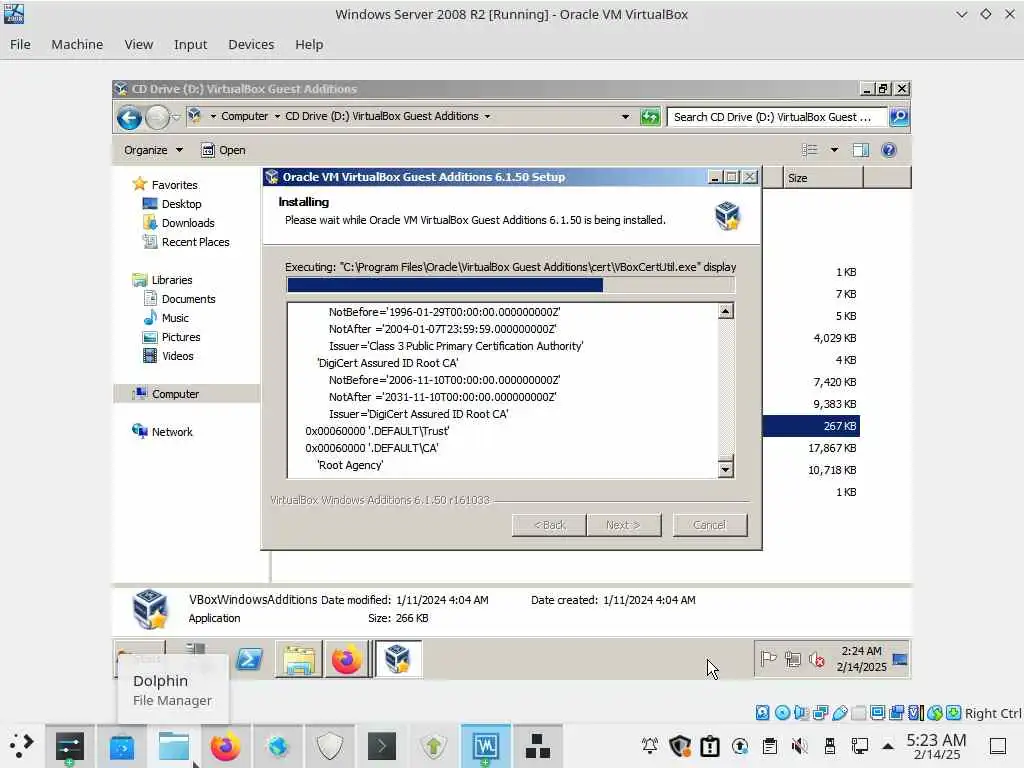Select Recent Places in navigation pane

coord(195,242)
